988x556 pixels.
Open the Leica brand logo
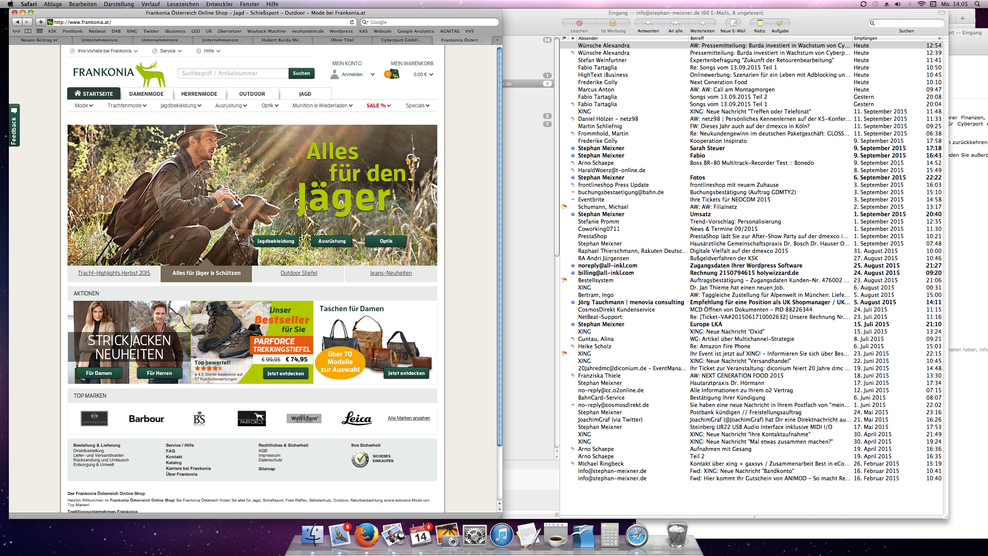[x=357, y=418]
